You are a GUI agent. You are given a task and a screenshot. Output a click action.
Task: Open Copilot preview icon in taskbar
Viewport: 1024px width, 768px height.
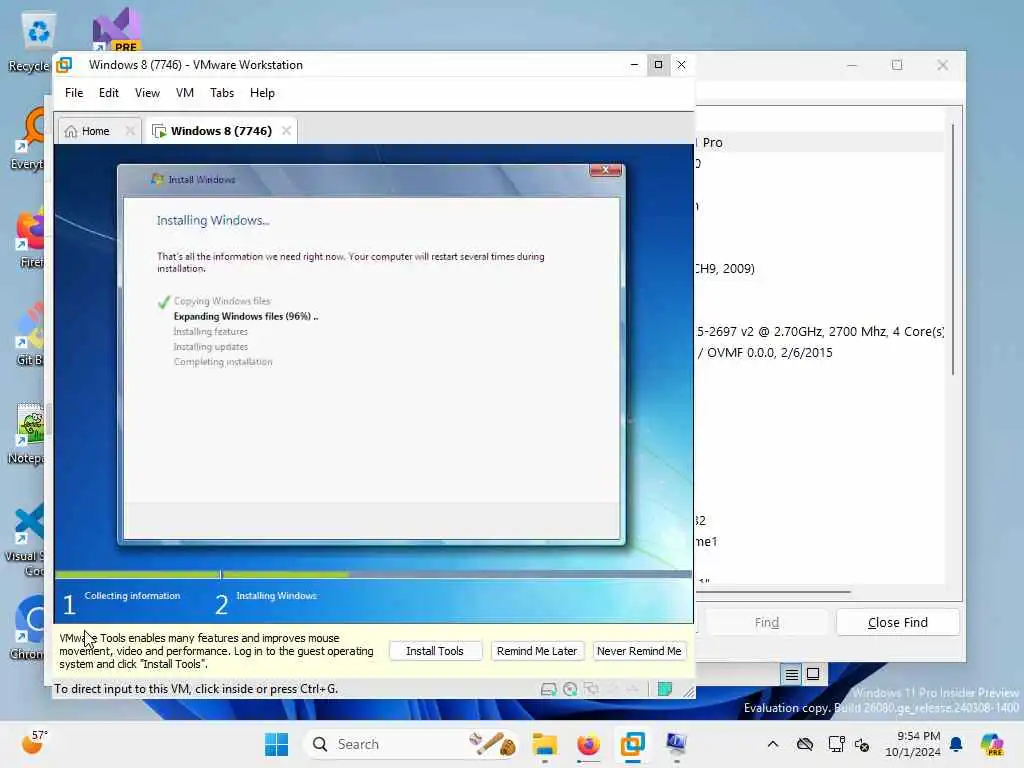pos(991,744)
